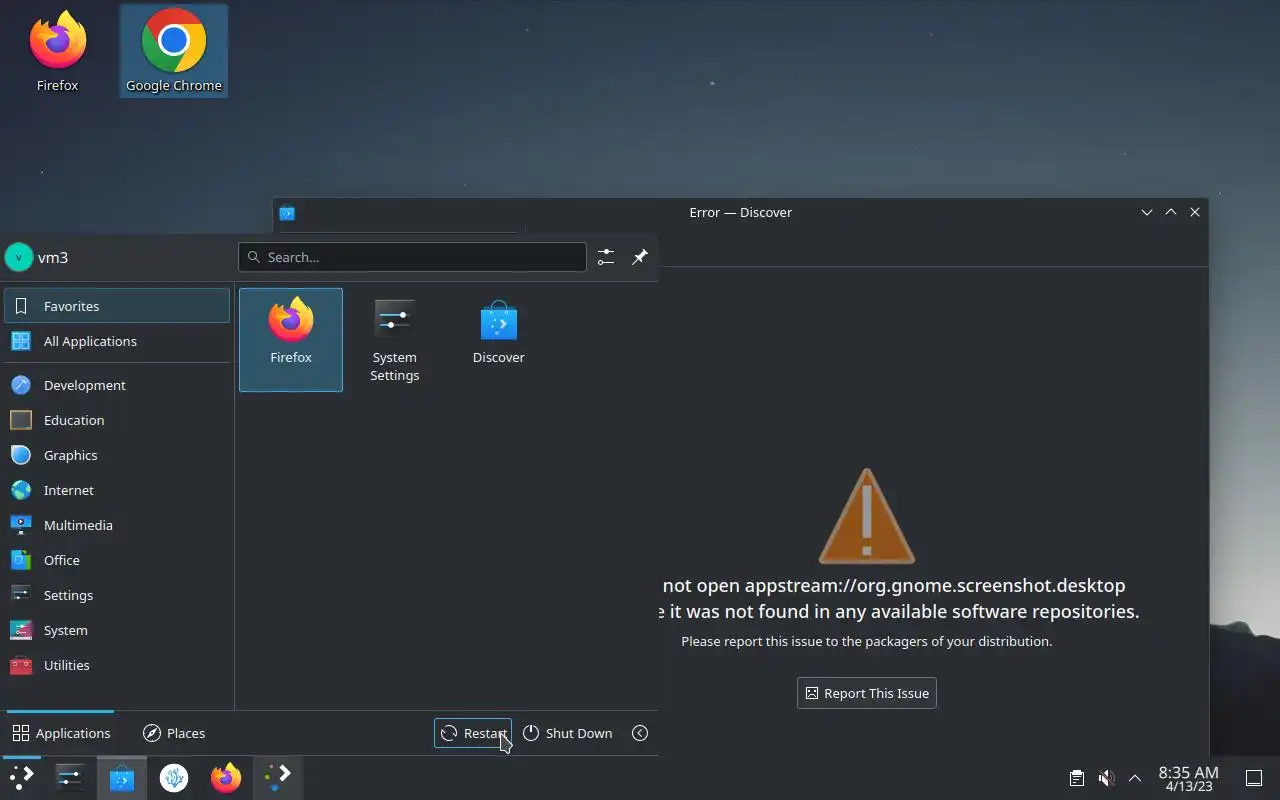Select All Applications category

point(117,341)
